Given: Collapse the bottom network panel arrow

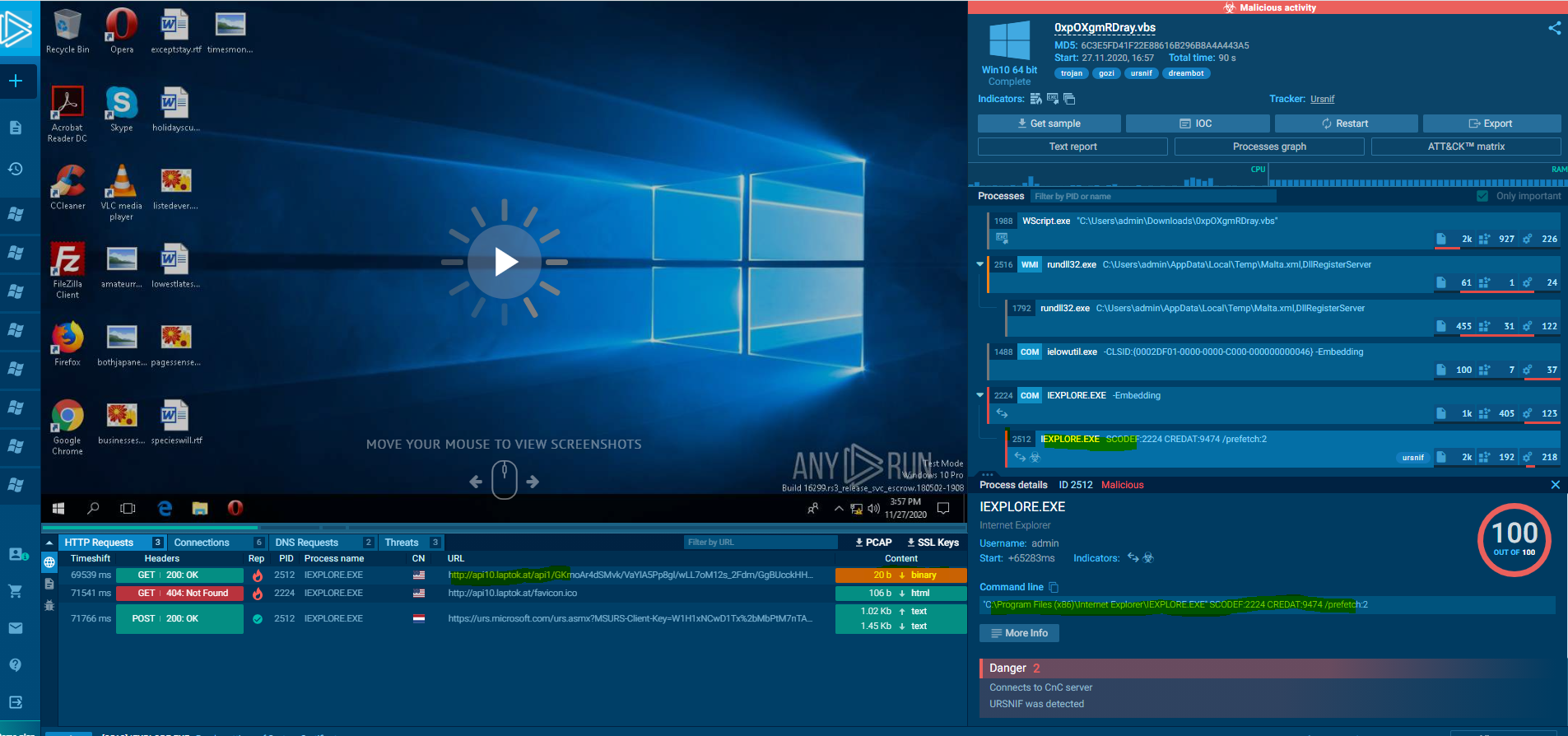Looking at the screenshot, I should [x=49, y=543].
